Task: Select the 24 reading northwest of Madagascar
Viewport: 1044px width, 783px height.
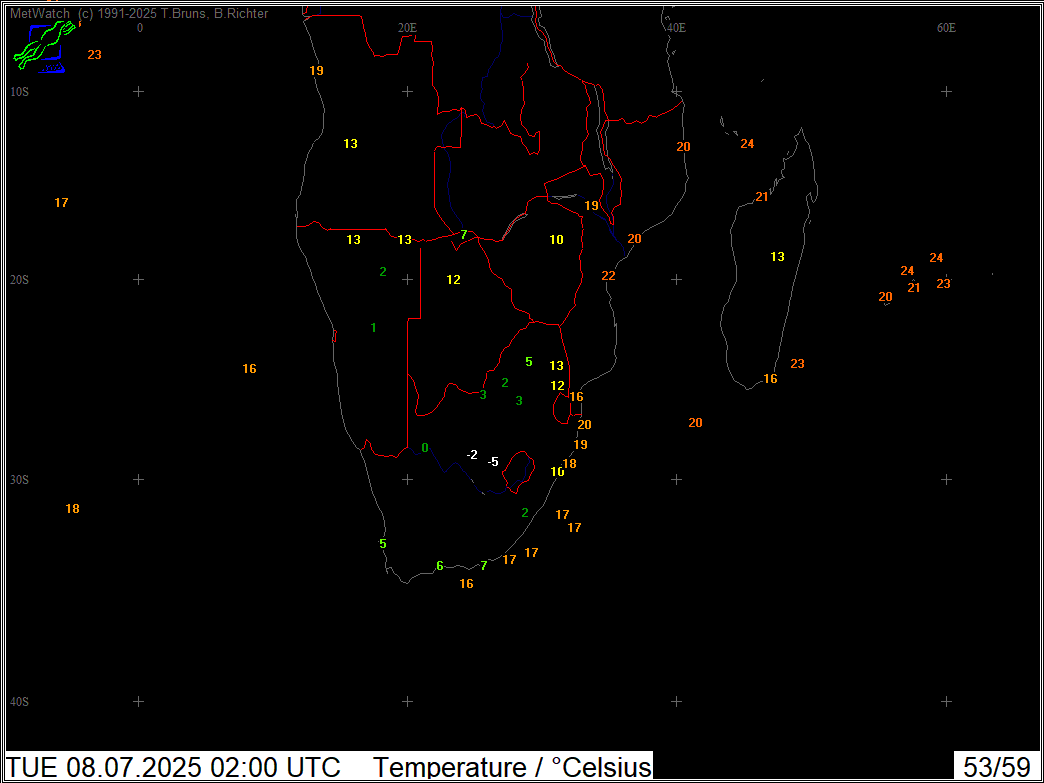Action: 747,143
